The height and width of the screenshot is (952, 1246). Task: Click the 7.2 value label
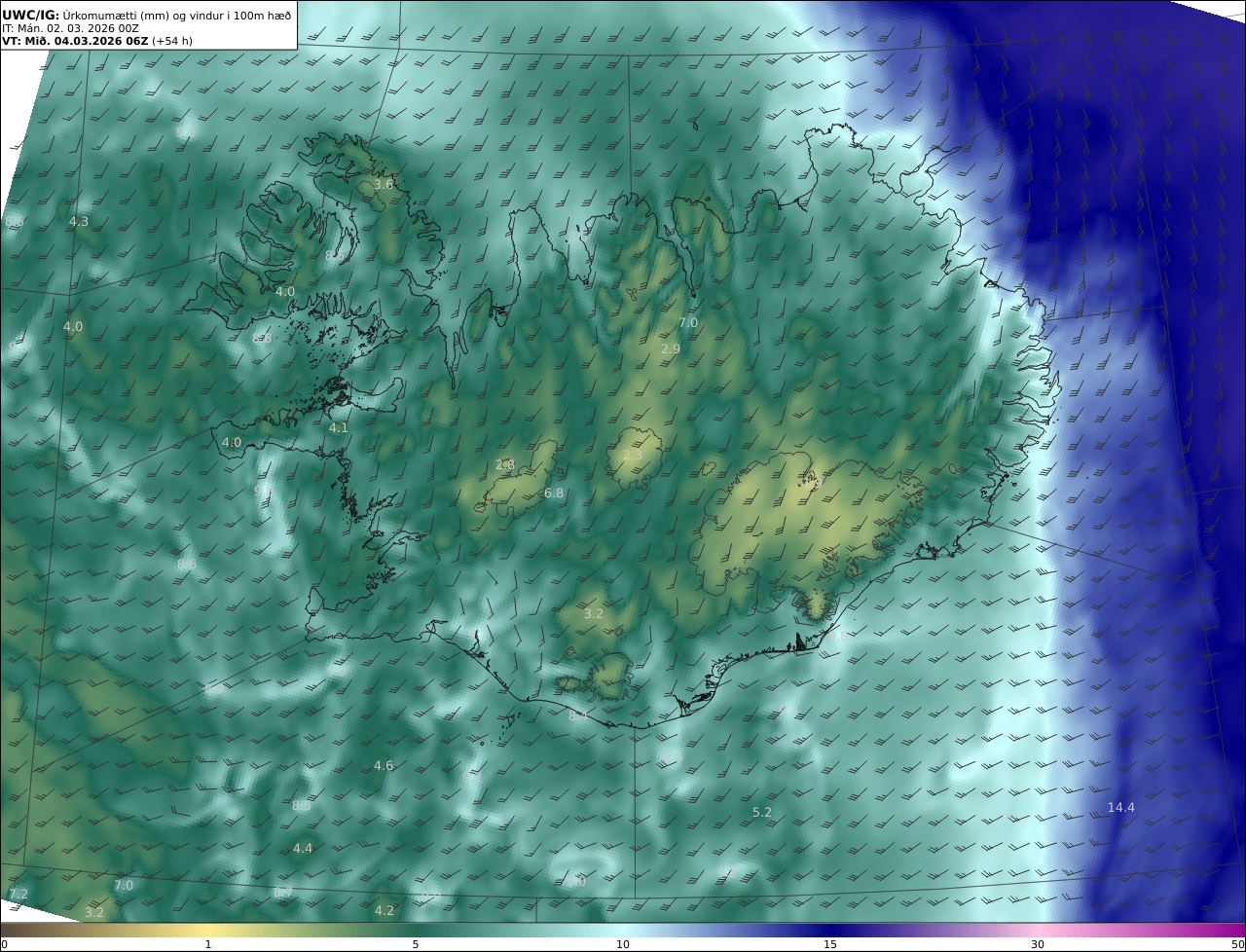click(x=18, y=894)
